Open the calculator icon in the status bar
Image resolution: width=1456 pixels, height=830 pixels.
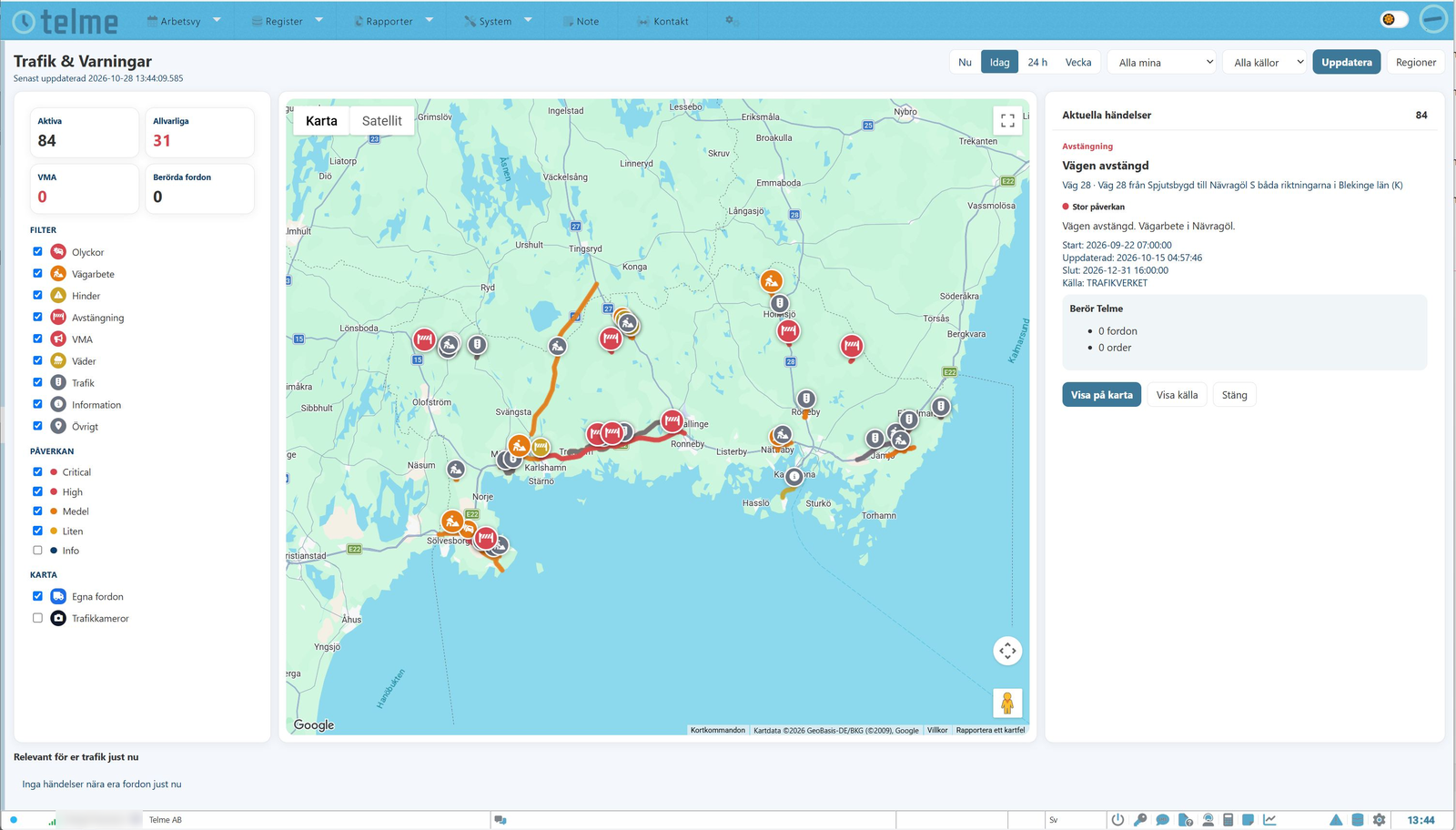(x=1228, y=820)
